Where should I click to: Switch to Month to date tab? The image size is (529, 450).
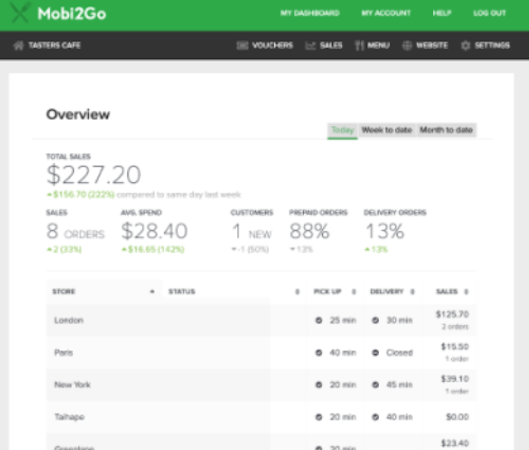point(446,130)
